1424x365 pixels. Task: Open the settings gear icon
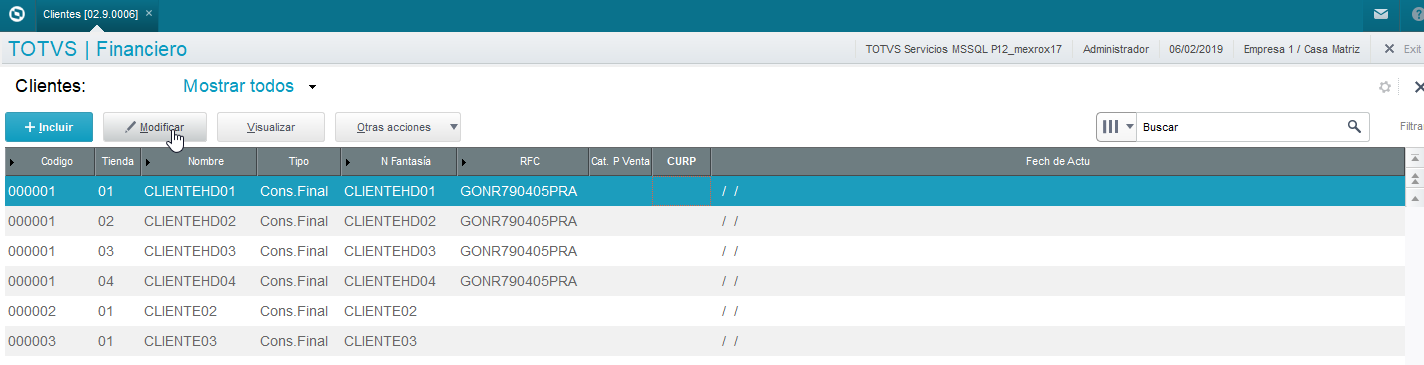[x=1385, y=87]
